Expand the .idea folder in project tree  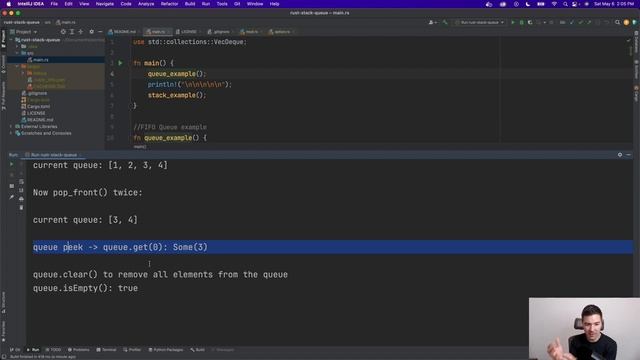[x=17, y=47]
